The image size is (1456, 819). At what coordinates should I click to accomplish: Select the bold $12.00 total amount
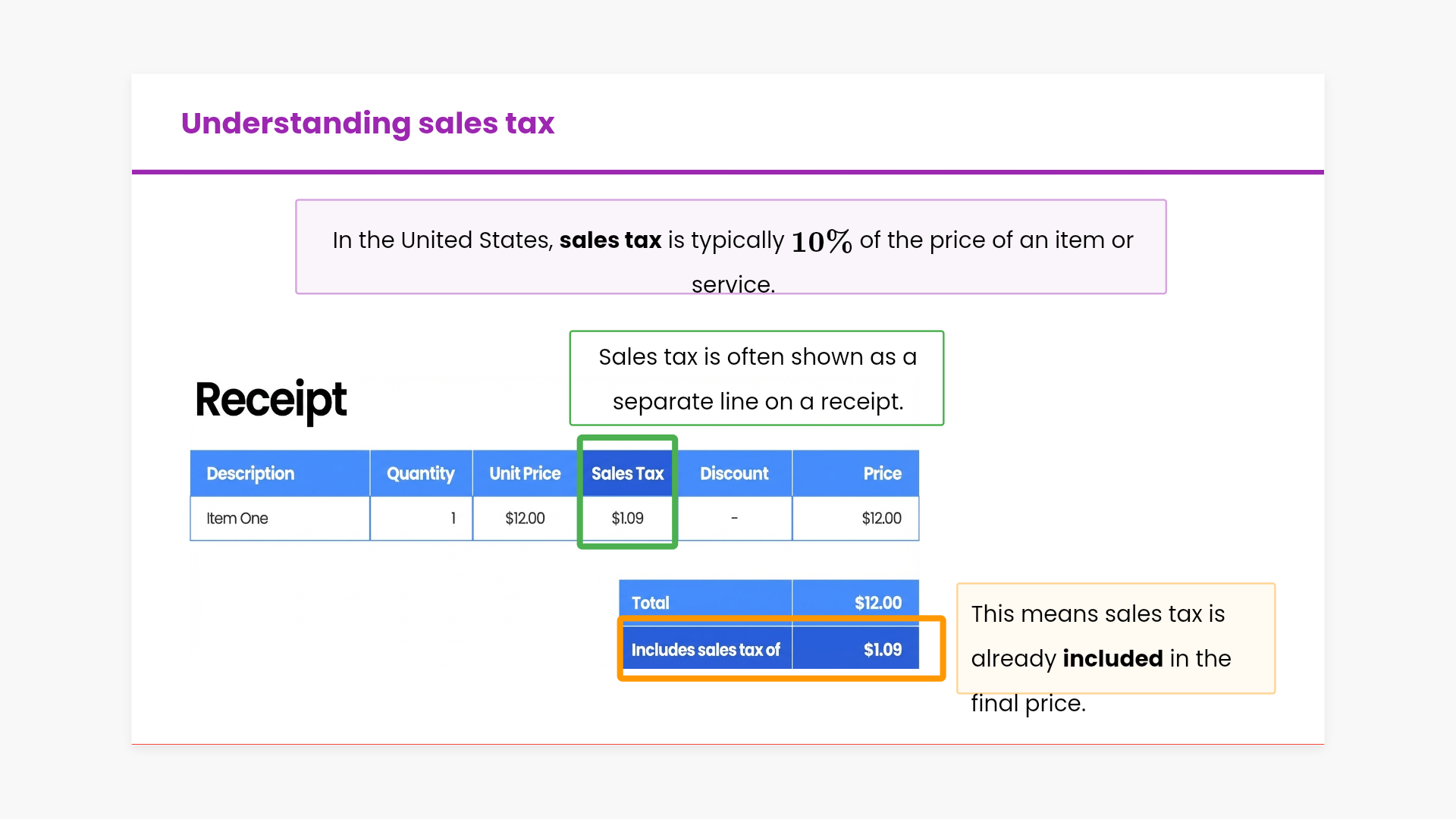pos(877,604)
